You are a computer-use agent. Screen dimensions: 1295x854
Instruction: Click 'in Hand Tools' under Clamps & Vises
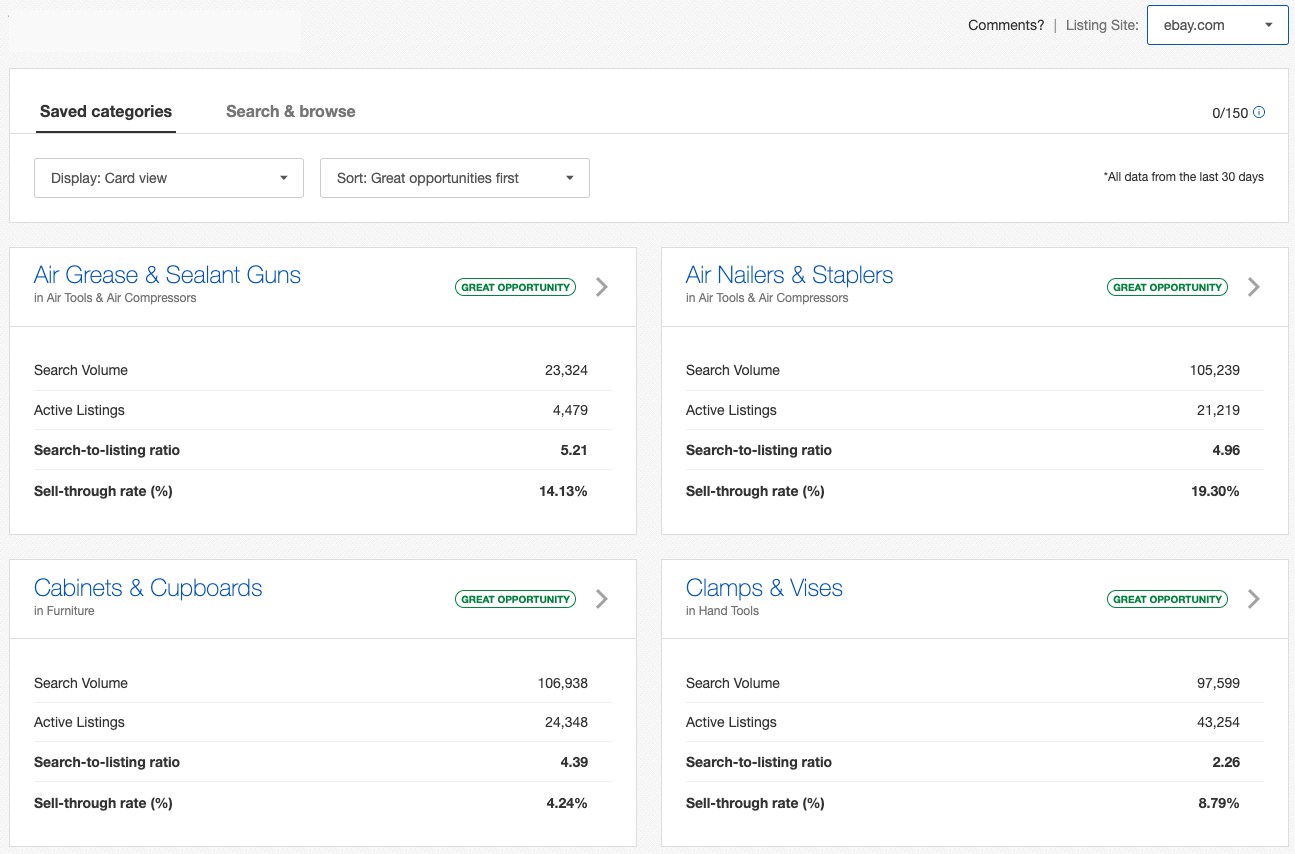tap(722, 611)
